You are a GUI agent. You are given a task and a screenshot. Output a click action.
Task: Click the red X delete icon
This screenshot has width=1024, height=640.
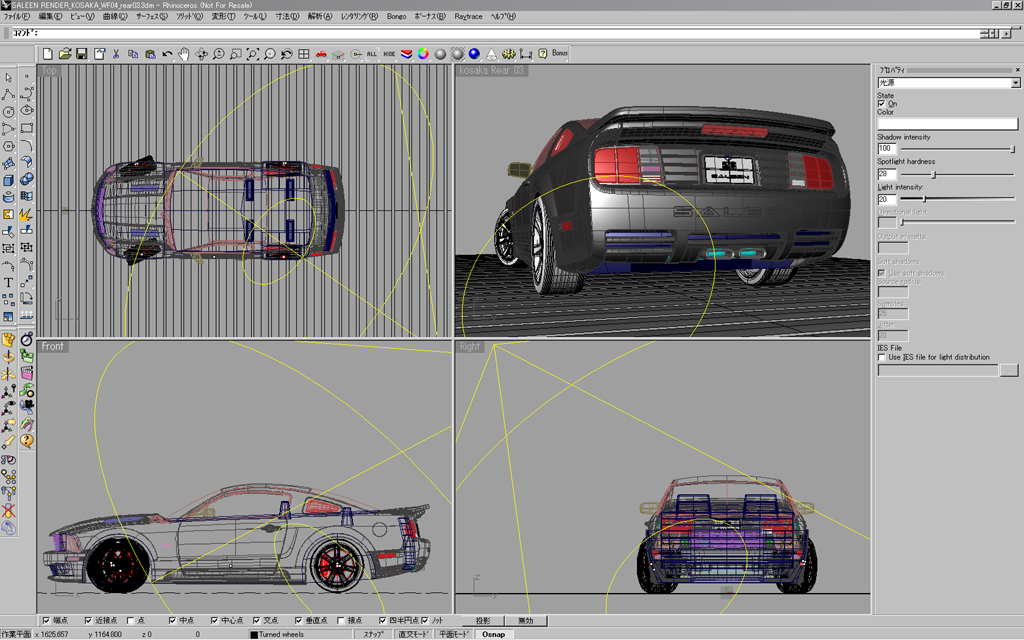pos(8,511)
